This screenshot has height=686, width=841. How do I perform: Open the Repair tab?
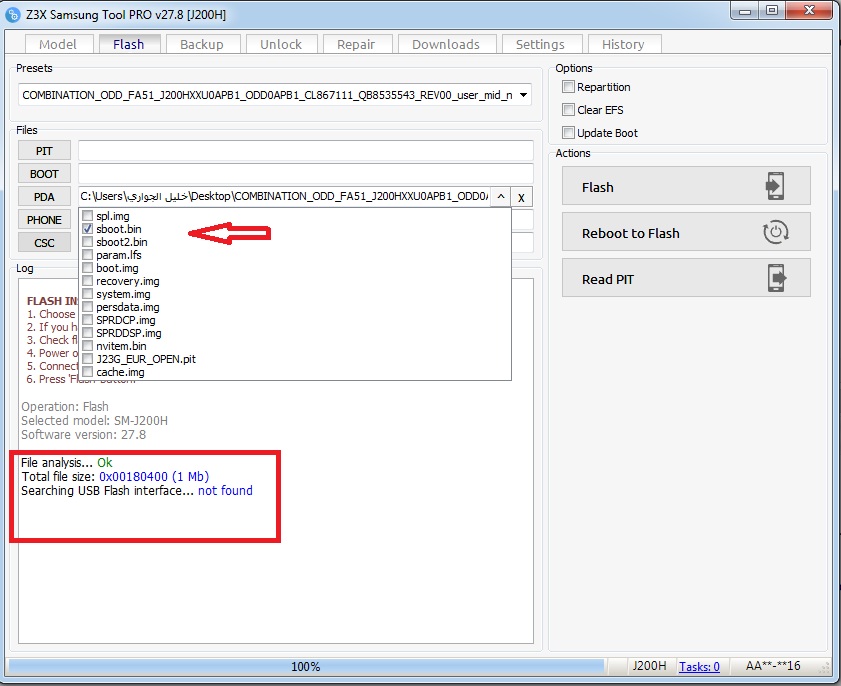pos(356,45)
